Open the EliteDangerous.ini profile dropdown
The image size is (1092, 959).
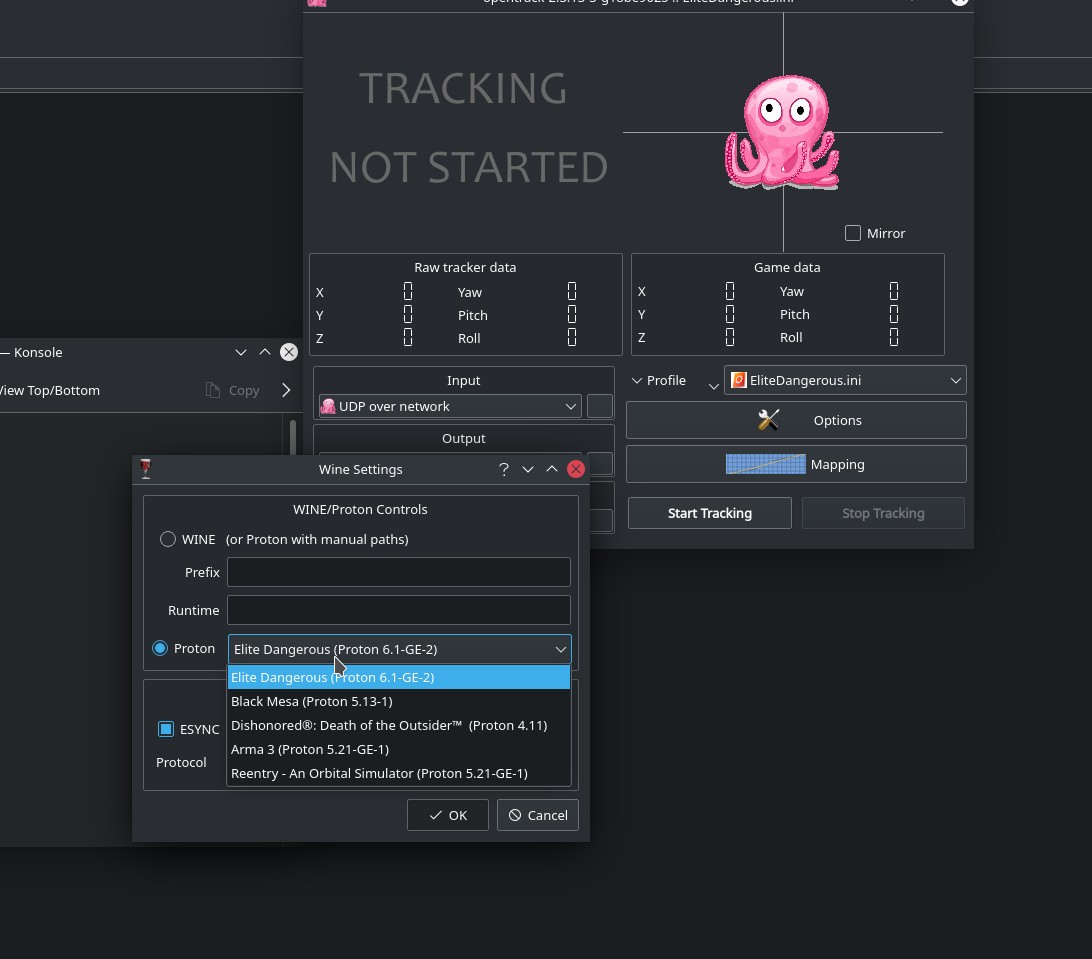coord(845,380)
